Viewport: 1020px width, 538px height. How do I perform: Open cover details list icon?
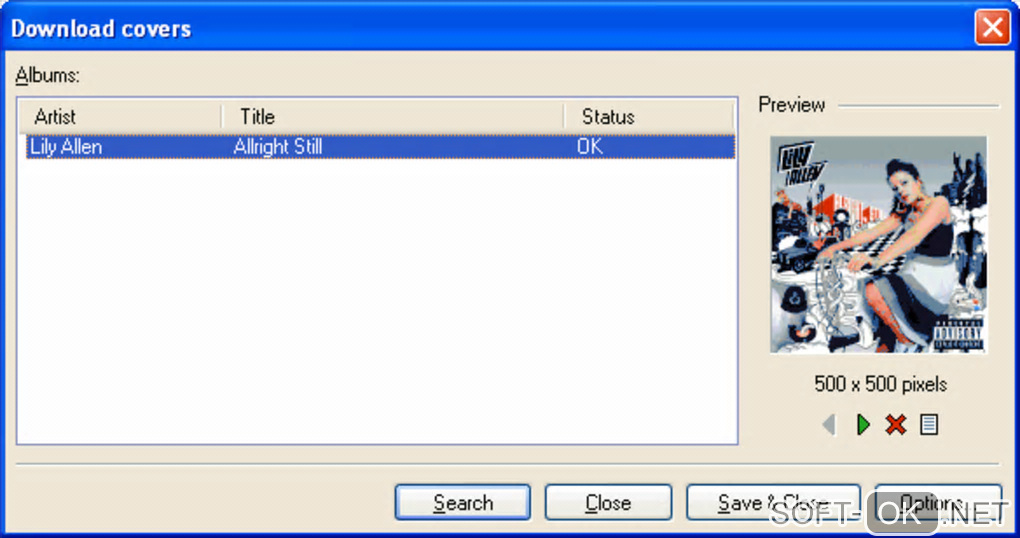pyautogui.click(x=929, y=425)
